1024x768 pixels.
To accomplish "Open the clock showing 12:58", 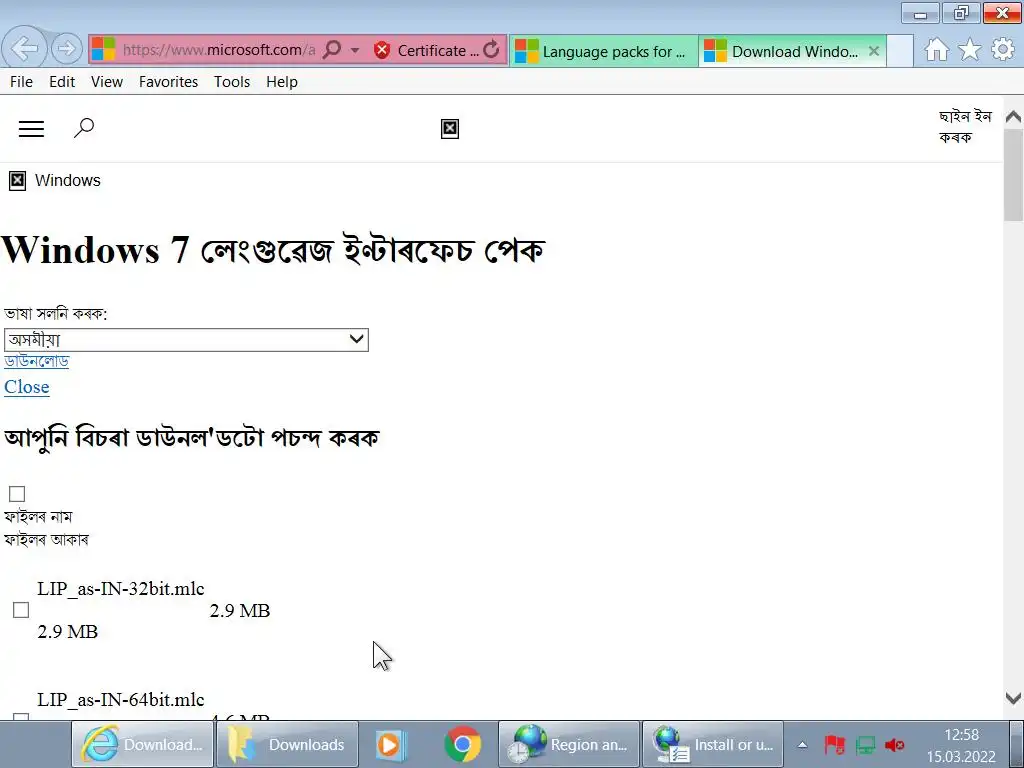I will coord(961,744).
